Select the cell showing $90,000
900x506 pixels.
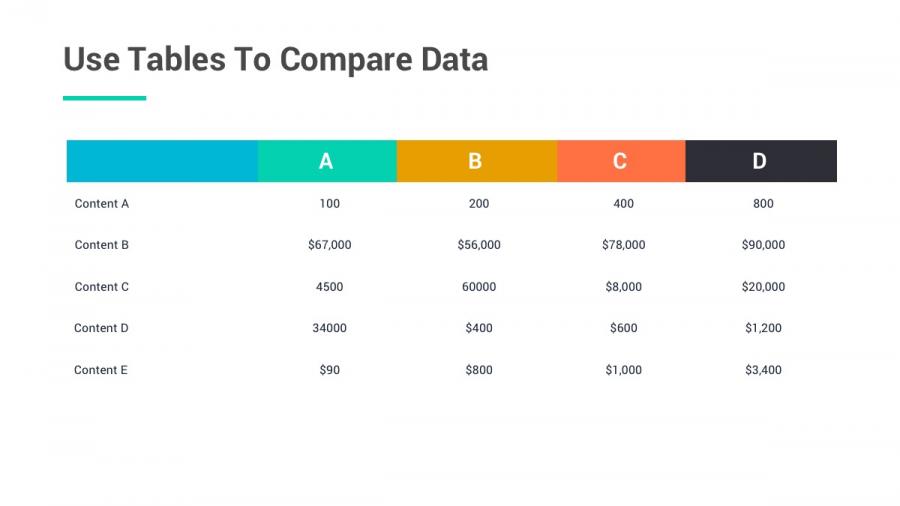click(x=764, y=245)
